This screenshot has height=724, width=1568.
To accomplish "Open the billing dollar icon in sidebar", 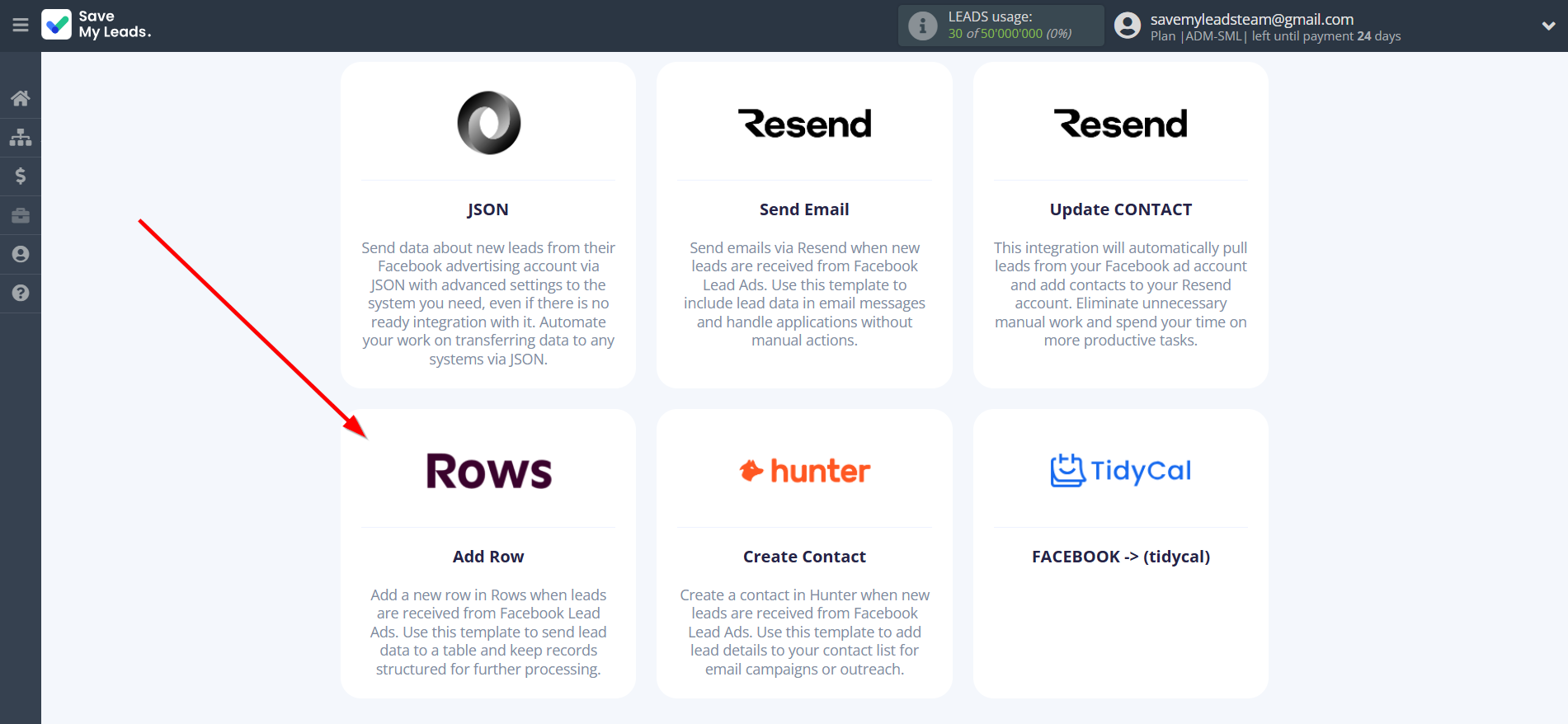I will 21,176.
